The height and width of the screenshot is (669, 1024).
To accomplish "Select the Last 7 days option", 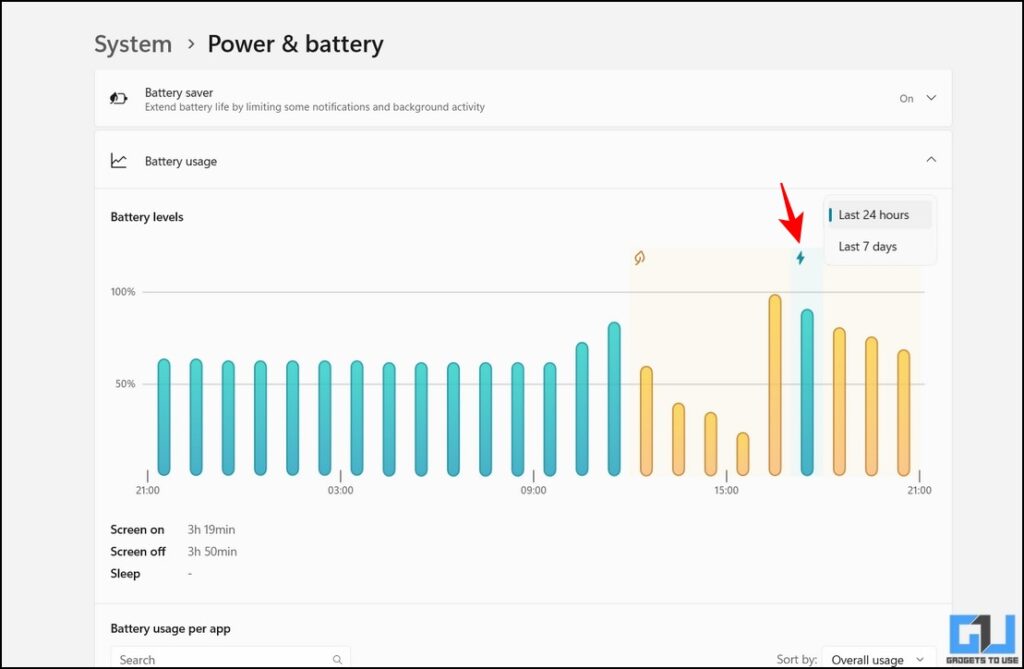I will coord(869,246).
